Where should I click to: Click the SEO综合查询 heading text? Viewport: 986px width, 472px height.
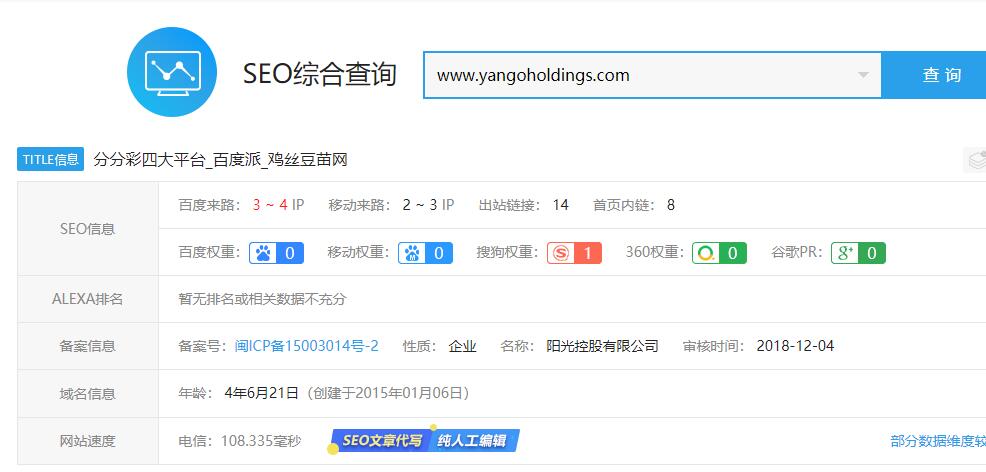point(320,74)
